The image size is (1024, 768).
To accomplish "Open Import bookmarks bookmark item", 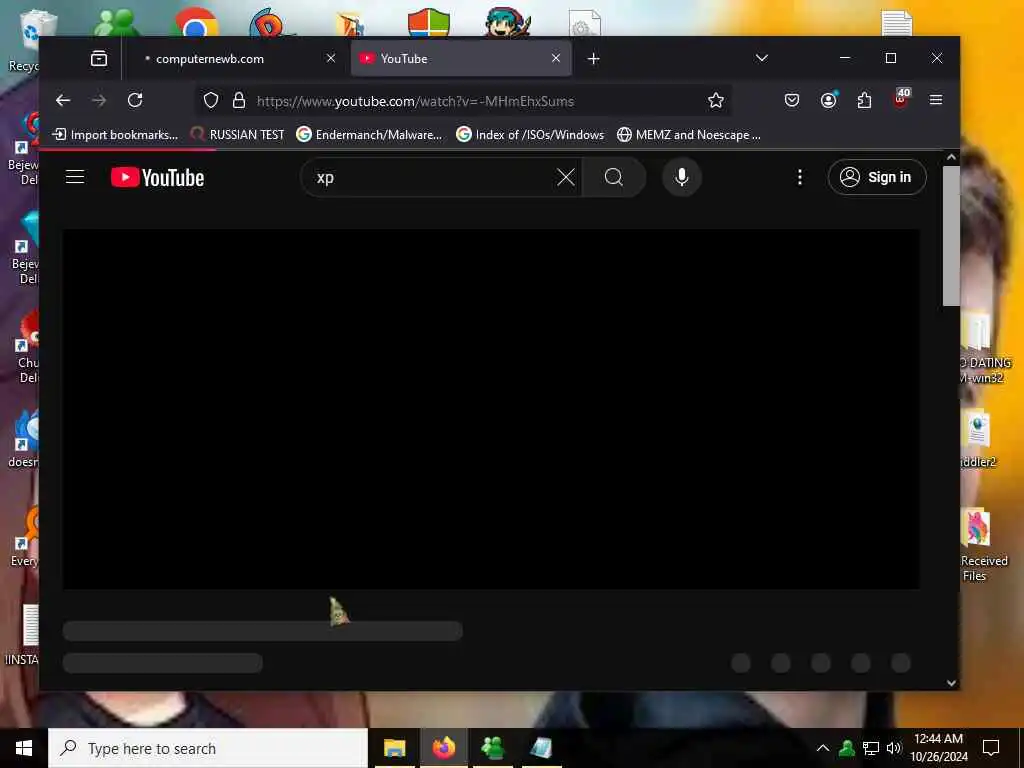I will pyautogui.click(x=115, y=135).
